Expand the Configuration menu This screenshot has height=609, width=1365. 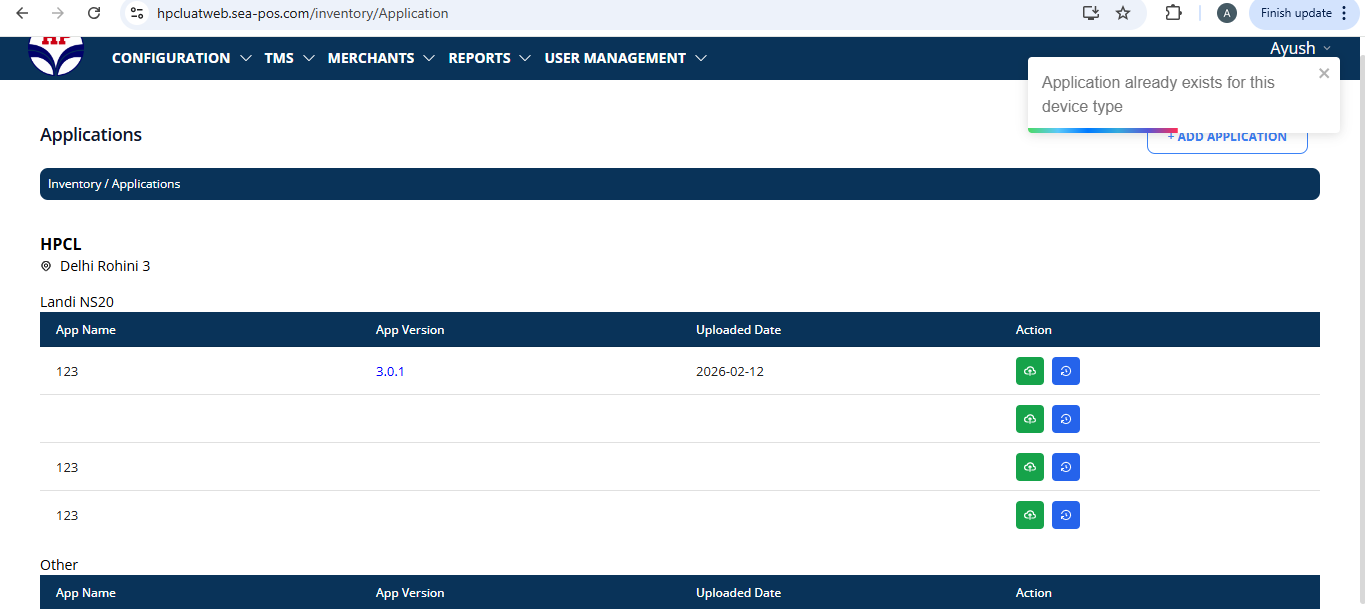coord(181,58)
